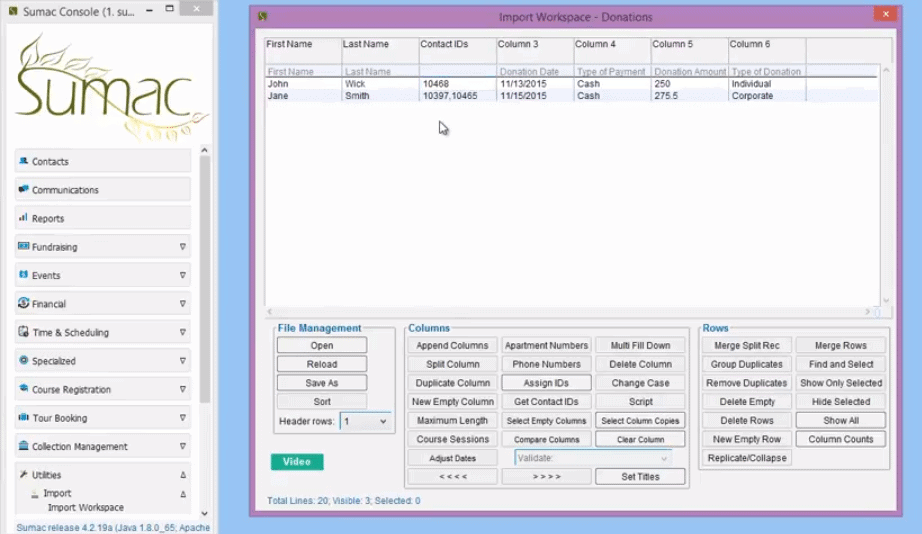
Task: Click the Set Titles button
Action: tap(640, 476)
